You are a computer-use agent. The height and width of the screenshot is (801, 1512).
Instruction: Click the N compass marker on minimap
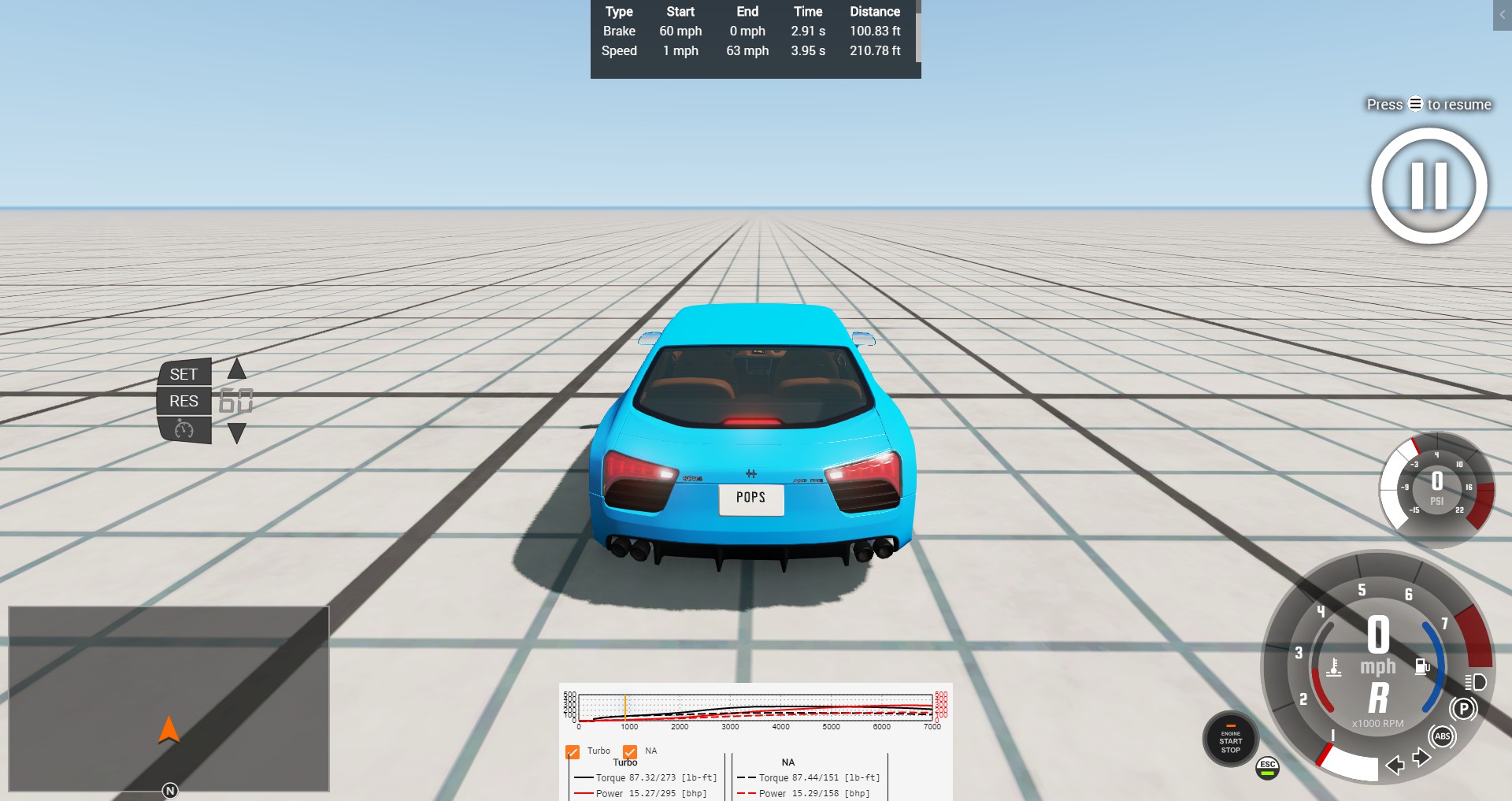point(170,791)
